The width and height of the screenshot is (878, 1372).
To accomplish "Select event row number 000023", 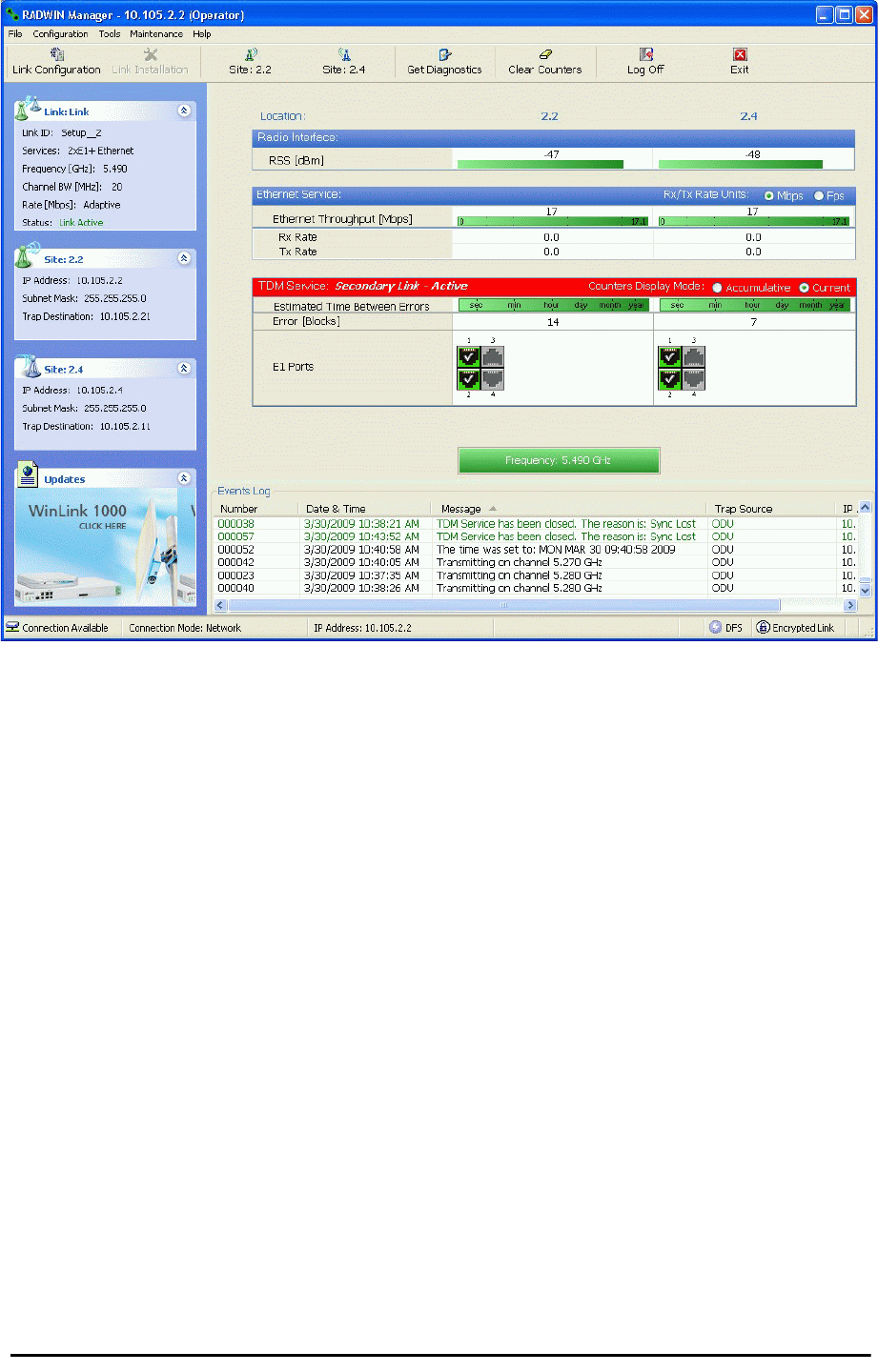I will coord(536,575).
